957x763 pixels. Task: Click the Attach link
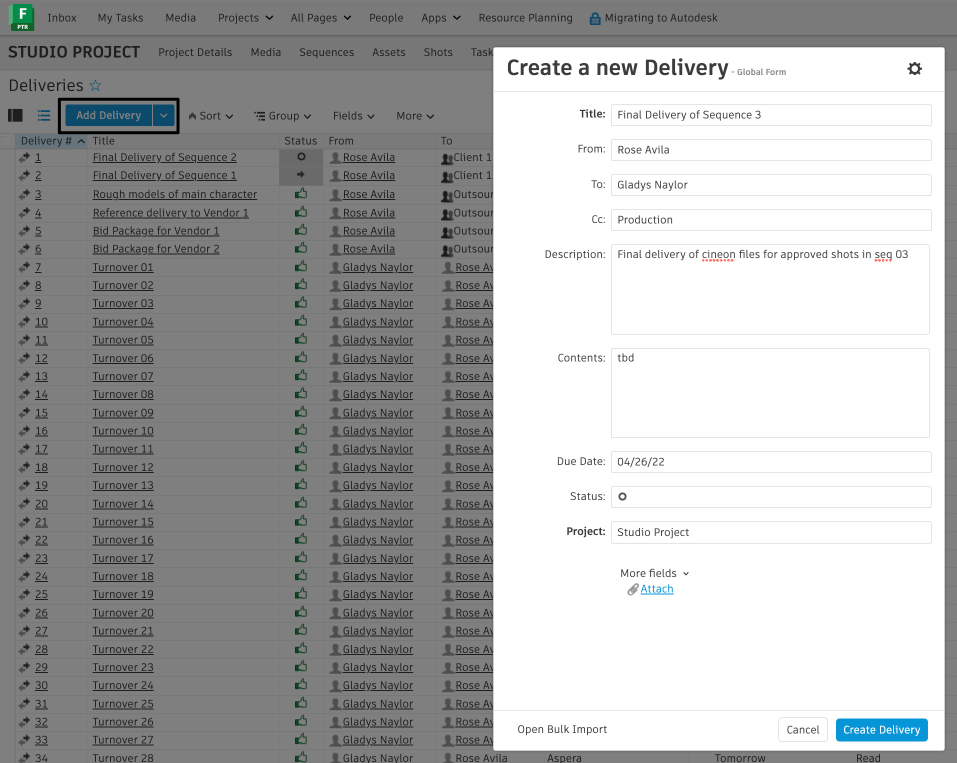click(657, 589)
